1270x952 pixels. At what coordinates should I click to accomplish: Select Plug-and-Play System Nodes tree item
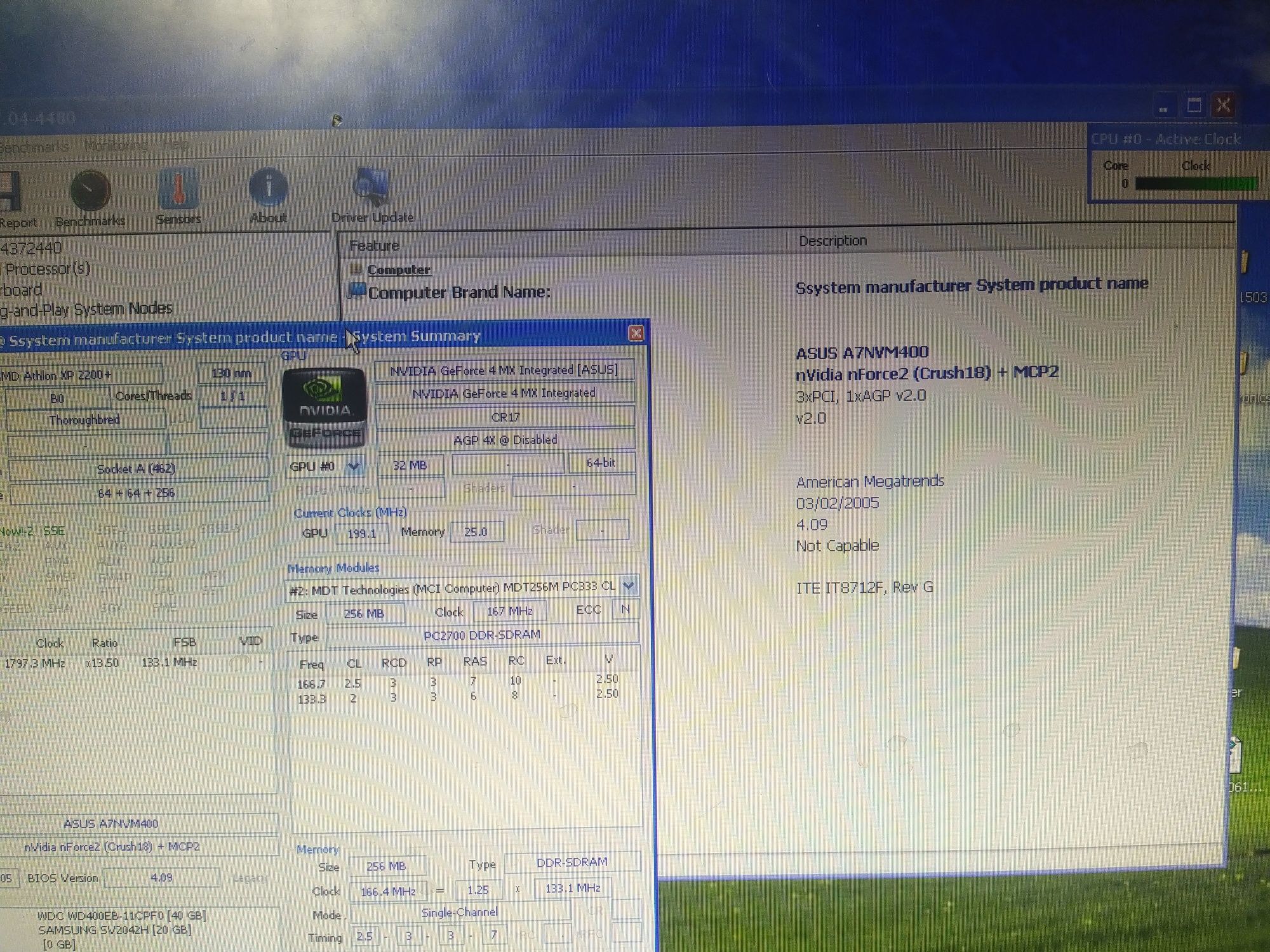(x=86, y=309)
